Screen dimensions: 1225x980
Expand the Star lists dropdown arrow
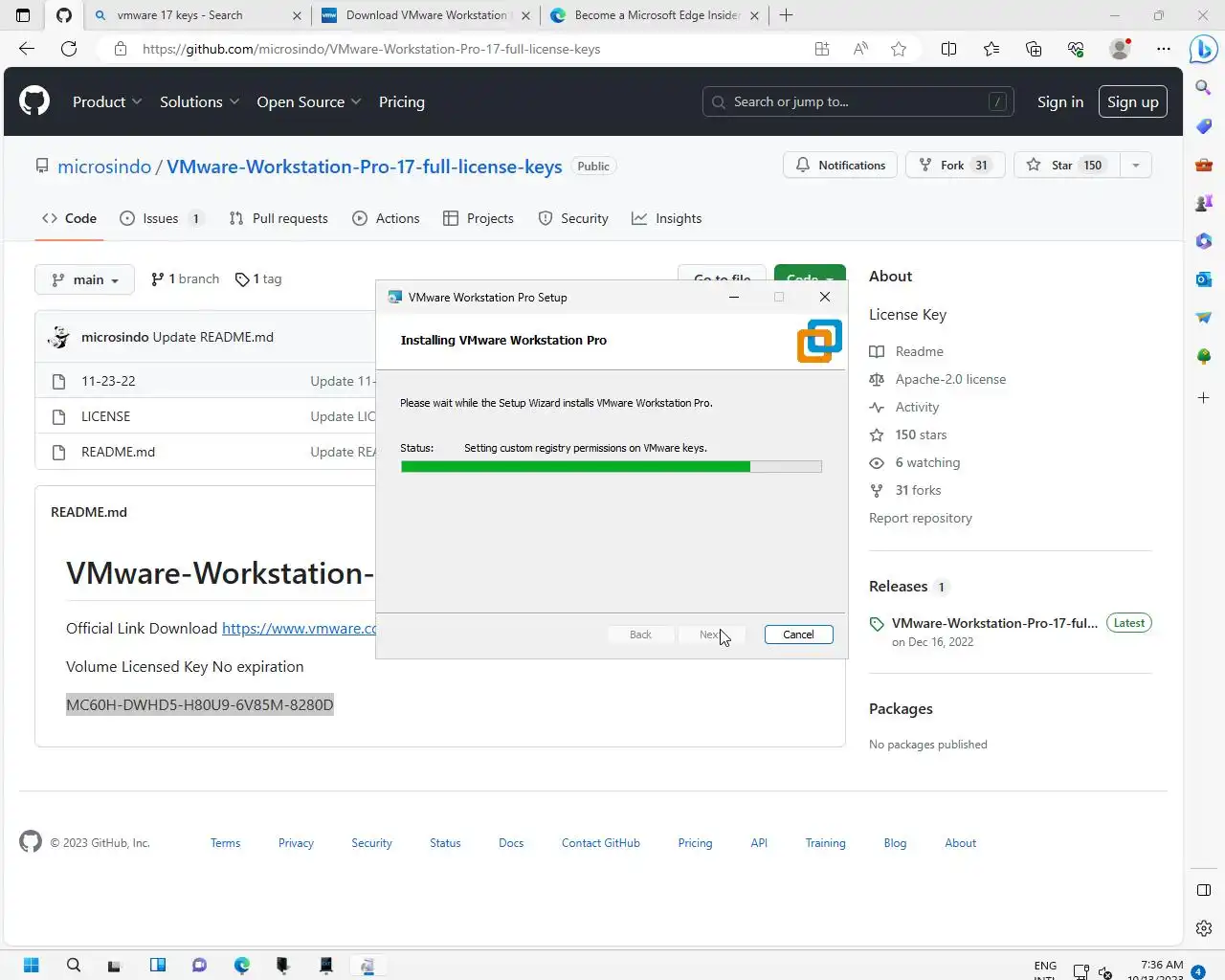click(1135, 166)
